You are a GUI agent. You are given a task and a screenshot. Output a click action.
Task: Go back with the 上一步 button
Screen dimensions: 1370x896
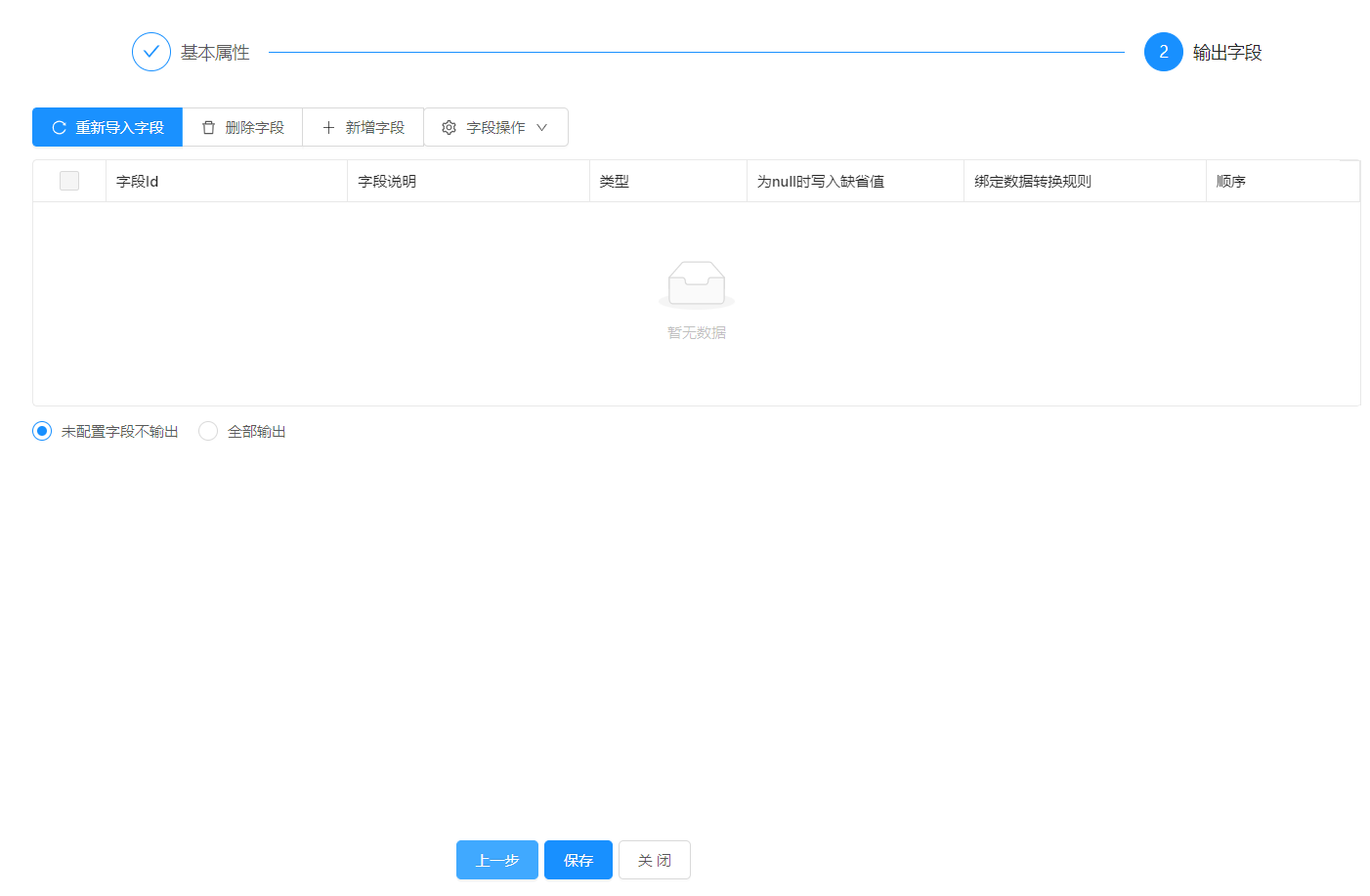click(x=496, y=860)
